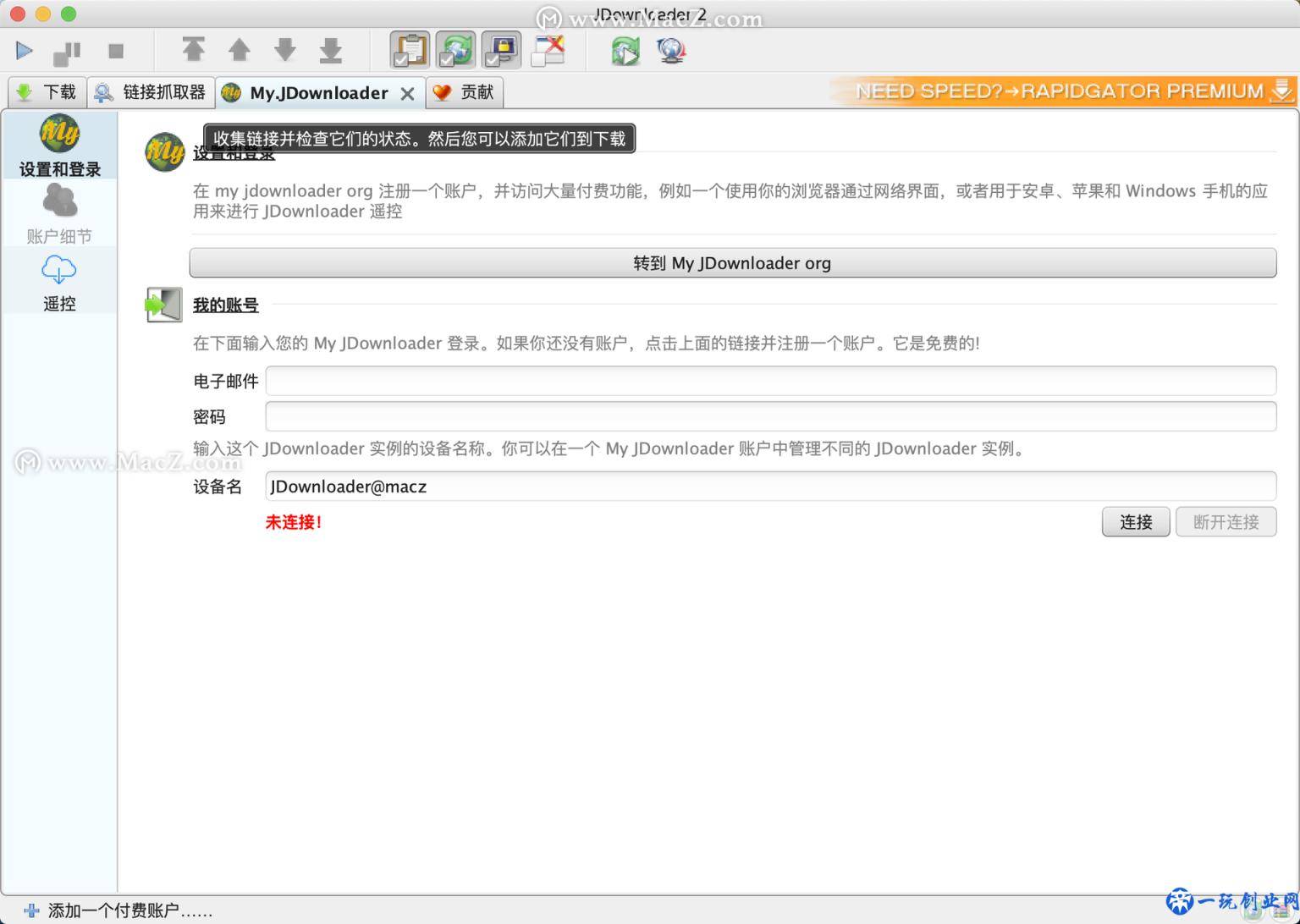Viewport: 1300px width, 924px height.
Task: Stop all downloads with stop icon
Action: 116,52
